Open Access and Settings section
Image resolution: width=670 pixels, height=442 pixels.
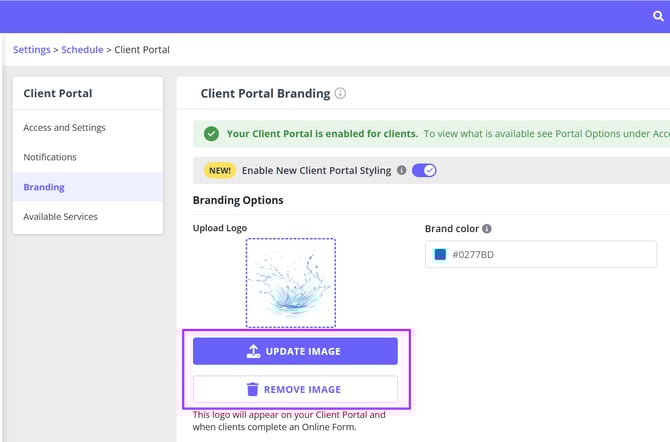[x=65, y=128]
